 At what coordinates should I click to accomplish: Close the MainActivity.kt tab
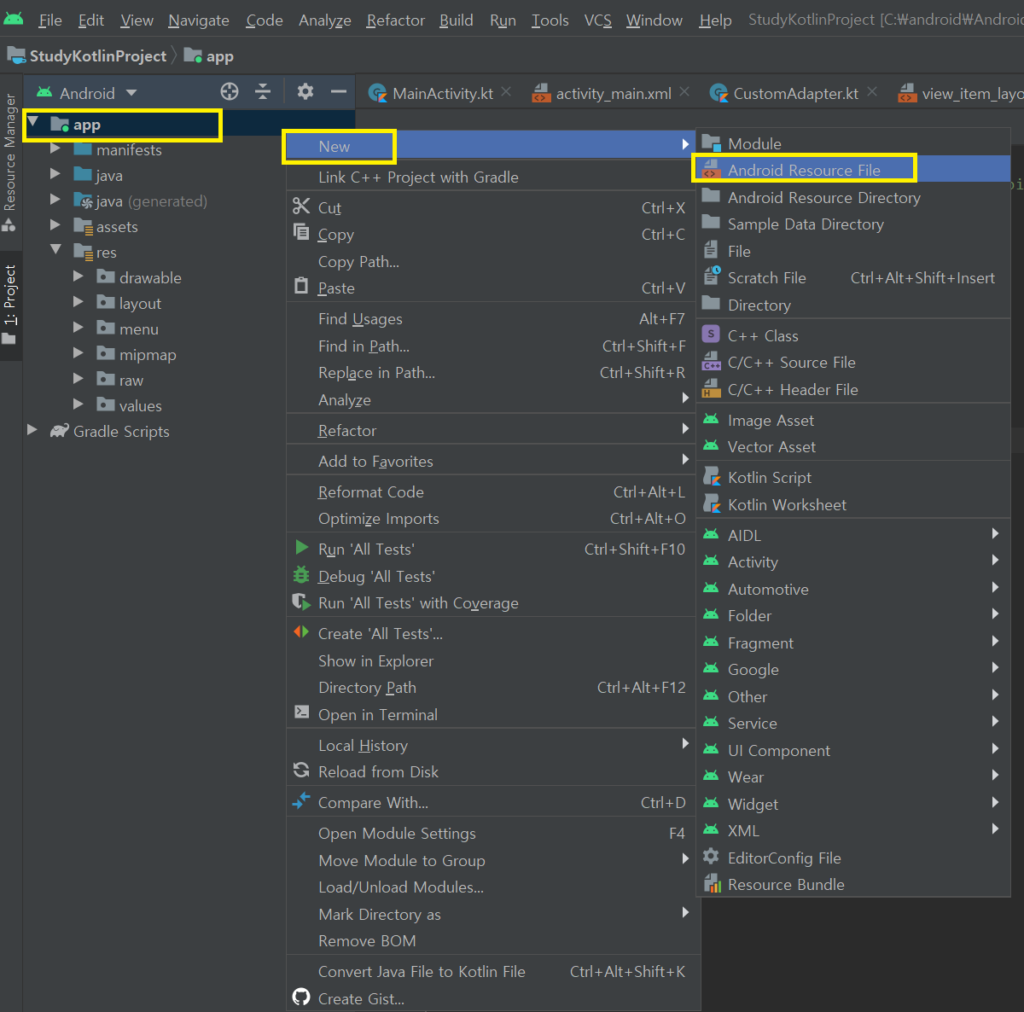pos(506,92)
